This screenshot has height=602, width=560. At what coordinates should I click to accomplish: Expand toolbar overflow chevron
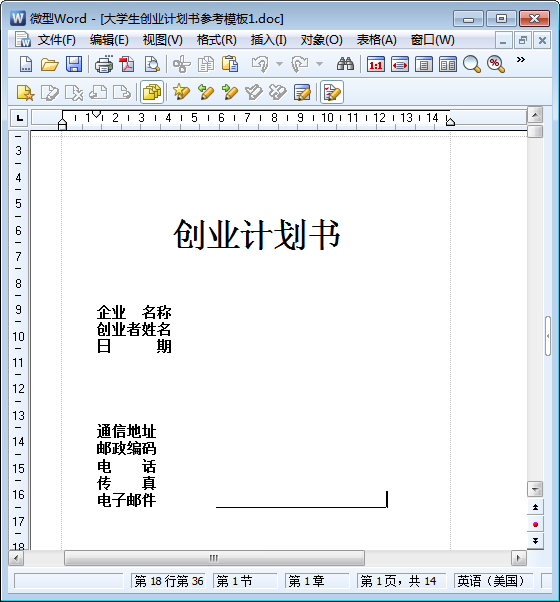click(520, 60)
